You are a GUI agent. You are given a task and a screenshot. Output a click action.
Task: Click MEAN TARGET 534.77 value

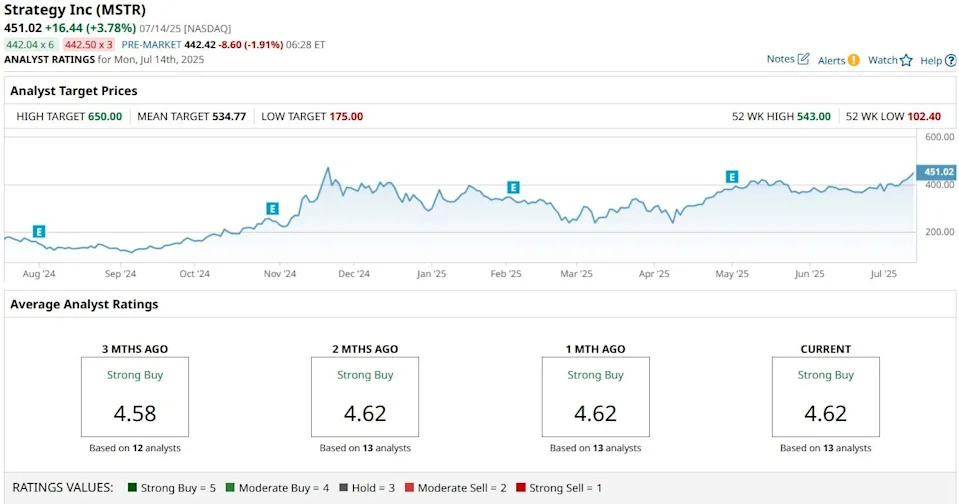[229, 116]
